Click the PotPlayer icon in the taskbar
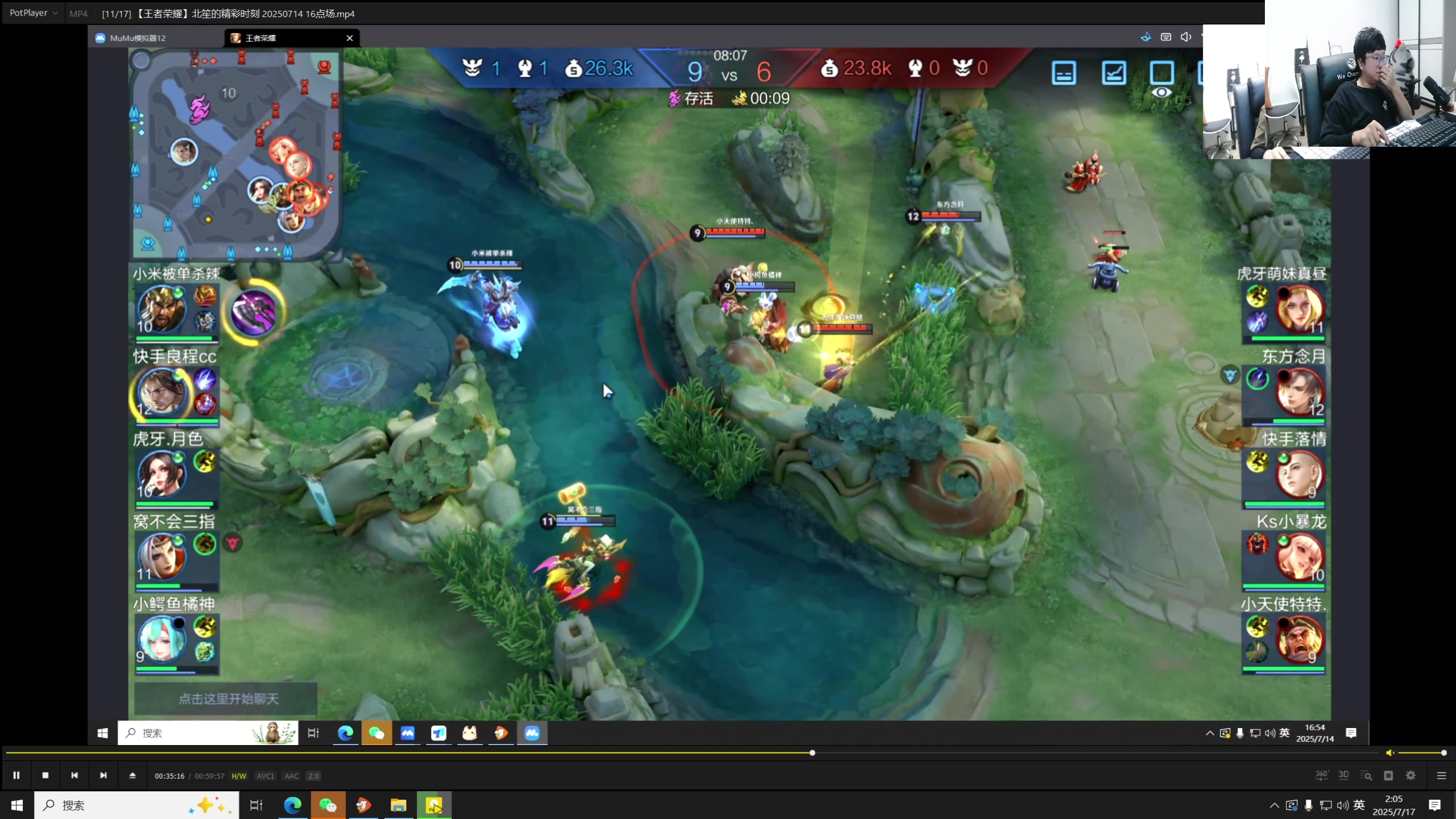This screenshot has width=1456, height=819. [x=434, y=805]
